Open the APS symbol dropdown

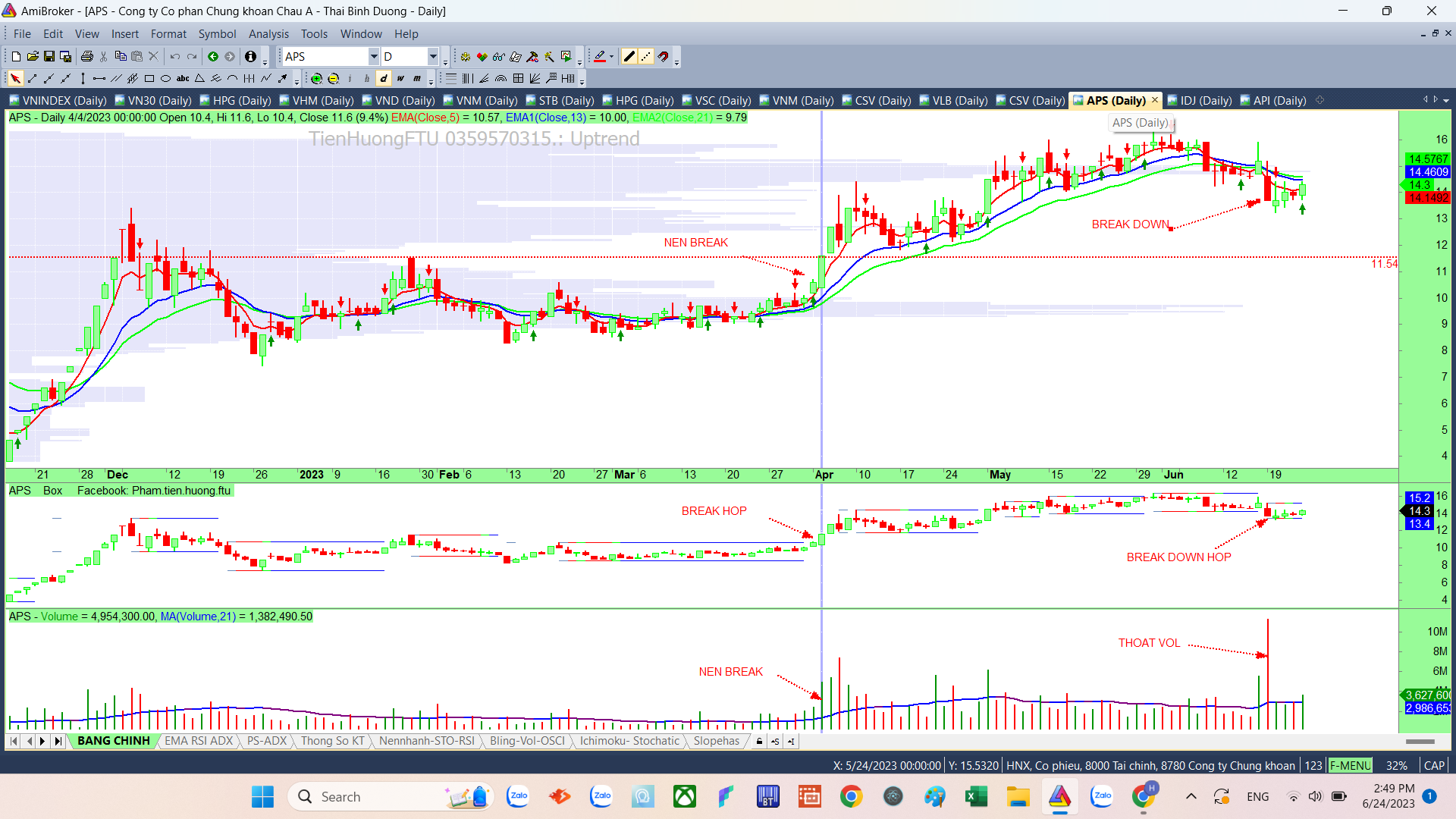[374, 56]
